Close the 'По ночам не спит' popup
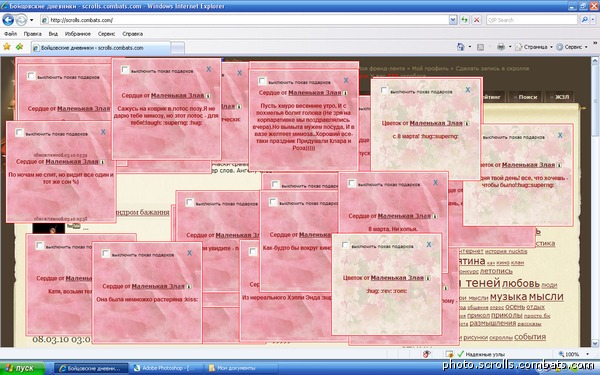The width and height of the screenshot is (600, 375). tap(103, 132)
